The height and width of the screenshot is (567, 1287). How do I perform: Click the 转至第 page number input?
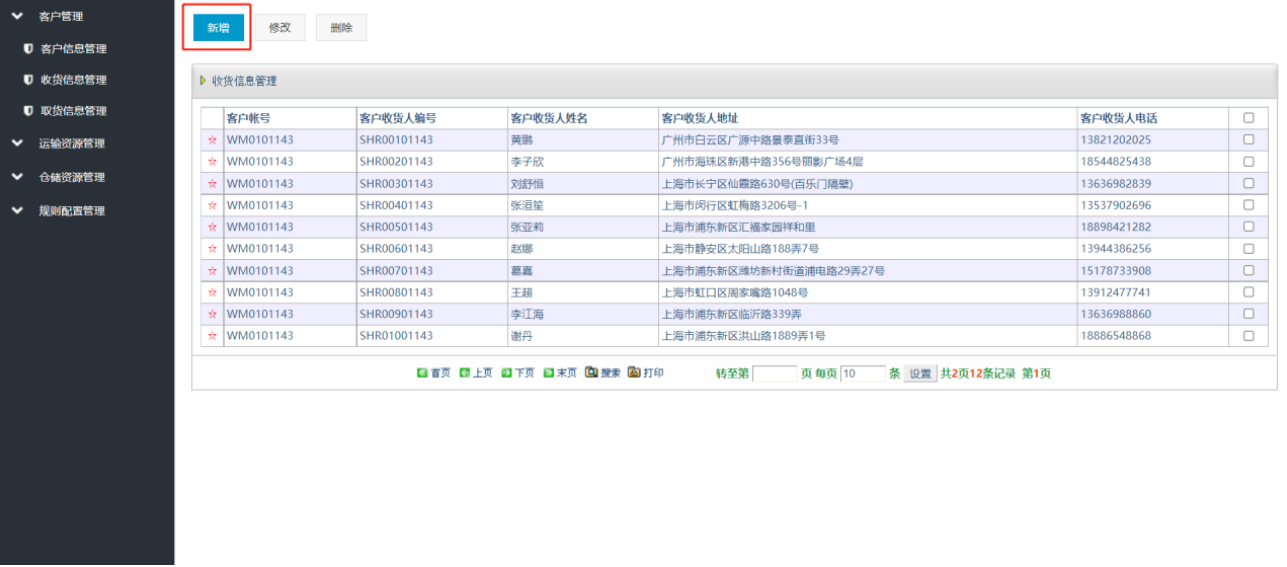coord(774,374)
